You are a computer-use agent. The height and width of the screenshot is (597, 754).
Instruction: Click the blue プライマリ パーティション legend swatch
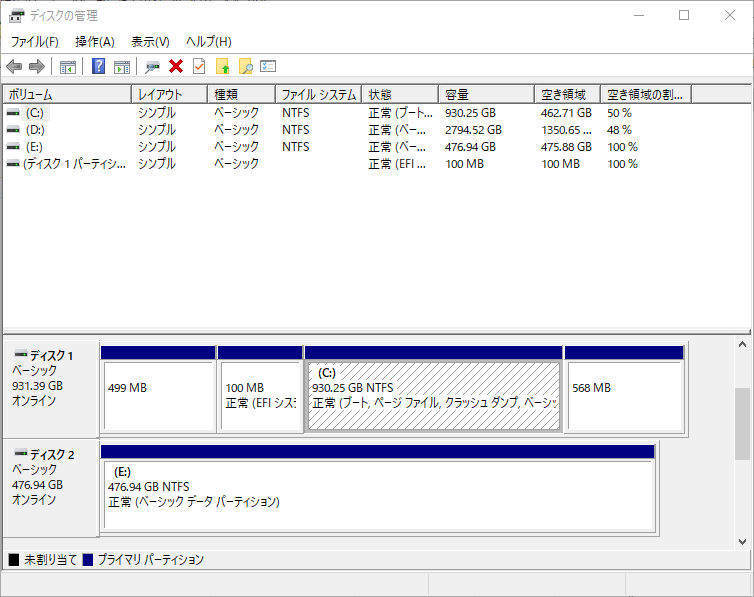pos(88,560)
